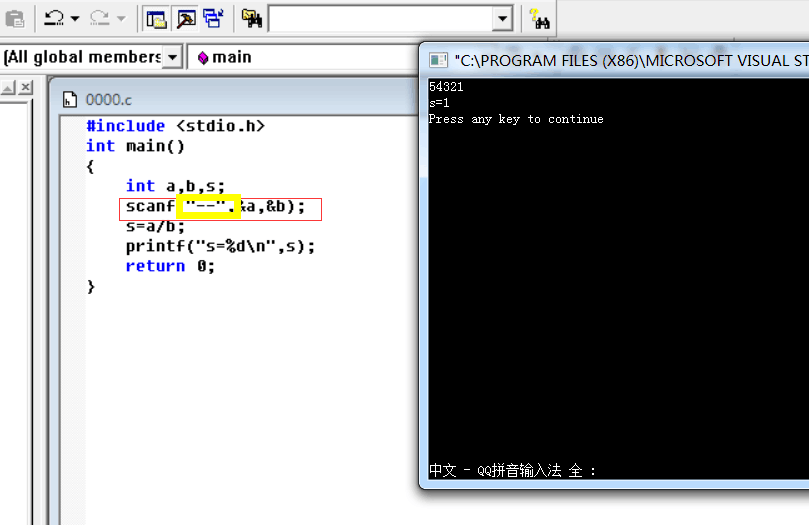Toggle the Output window icon
This screenshot has height=525, width=809.
(186, 19)
